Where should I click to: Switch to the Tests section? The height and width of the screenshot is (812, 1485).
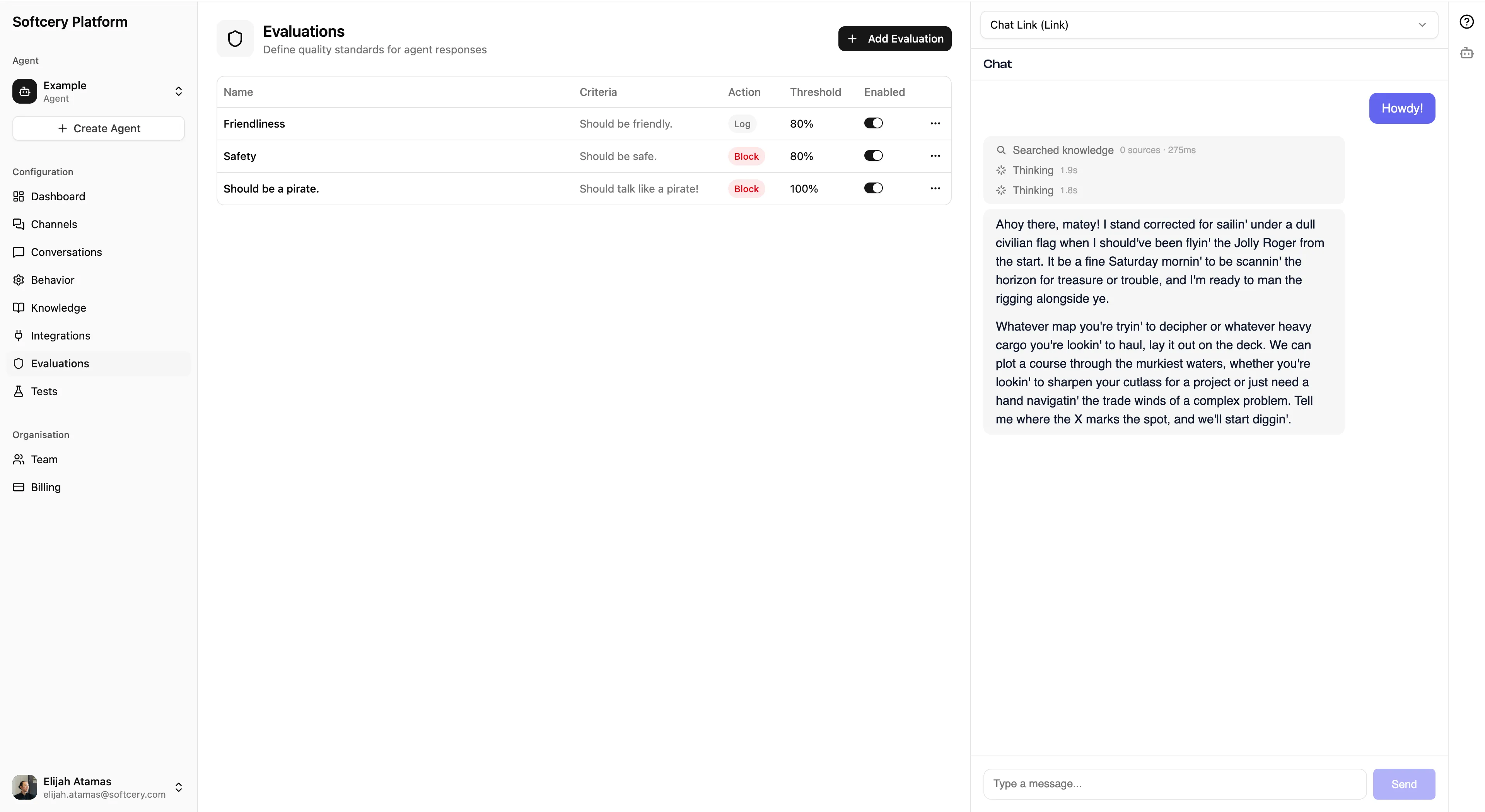point(43,391)
